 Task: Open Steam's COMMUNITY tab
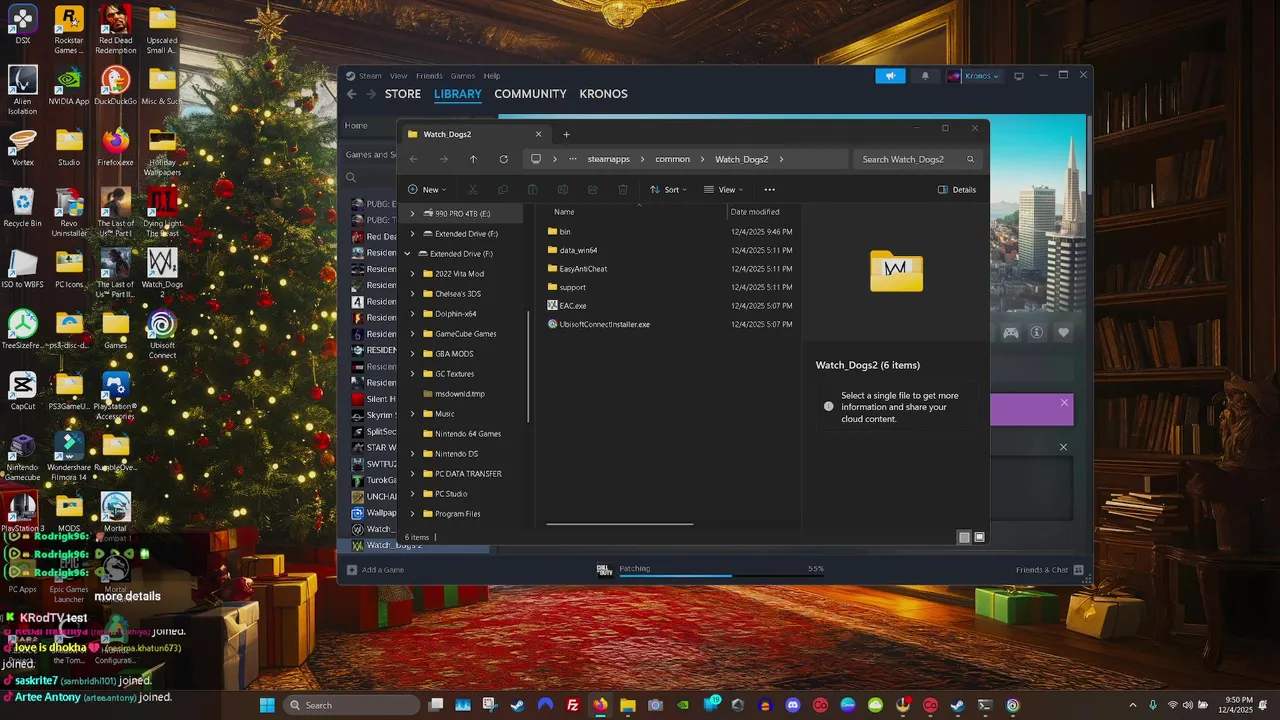[530, 94]
